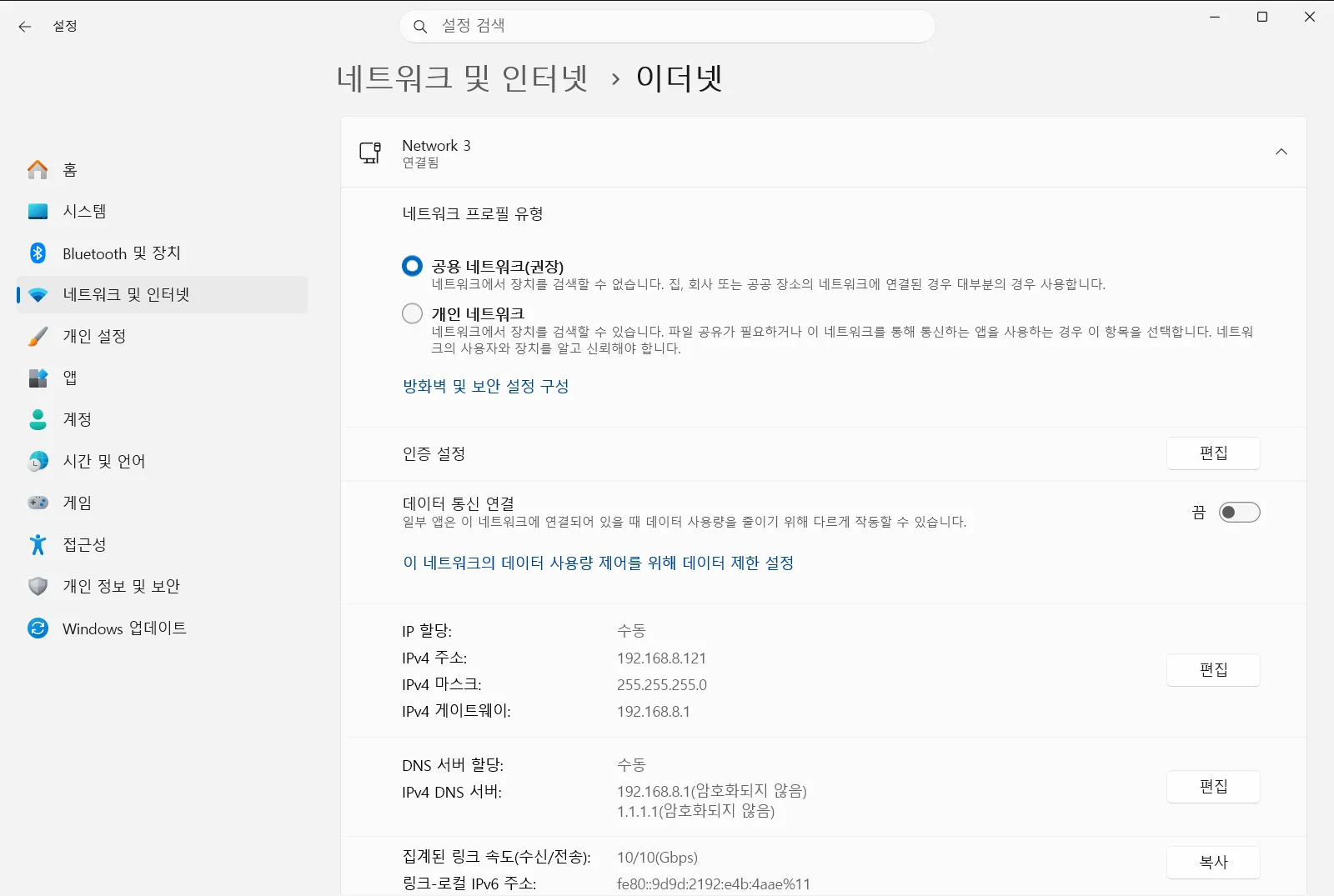
Task: Click the shield icon for 개인 정보 및 보안
Action: tap(38, 587)
